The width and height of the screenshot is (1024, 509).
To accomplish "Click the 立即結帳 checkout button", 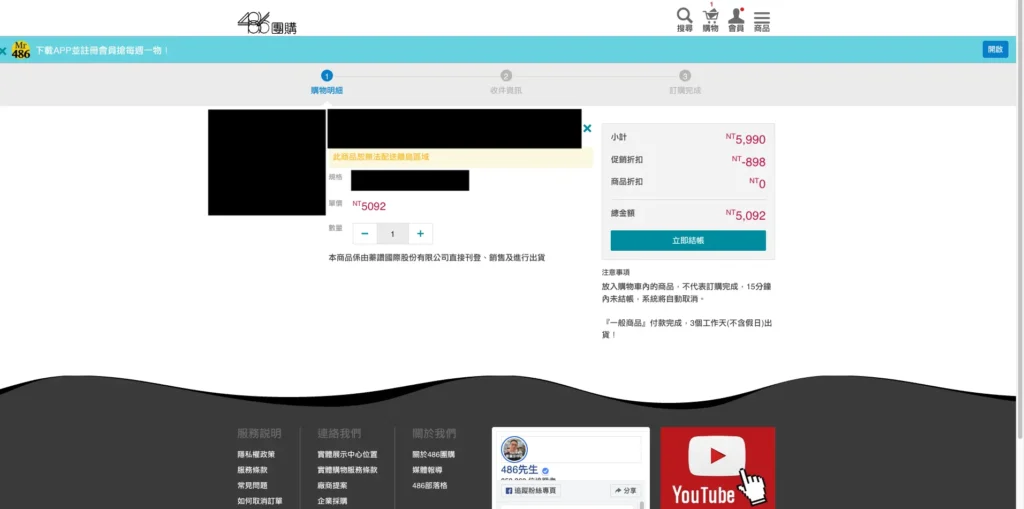I will click(x=688, y=240).
